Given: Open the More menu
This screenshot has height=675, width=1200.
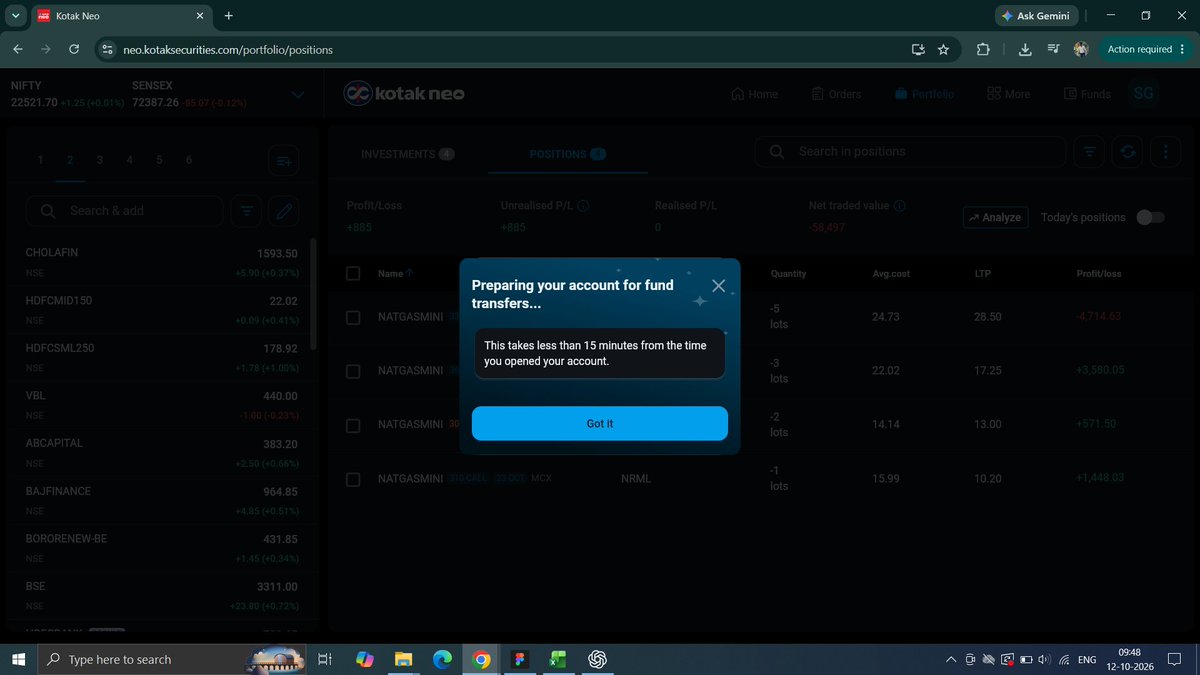Looking at the screenshot, I should pos(1008,94).
